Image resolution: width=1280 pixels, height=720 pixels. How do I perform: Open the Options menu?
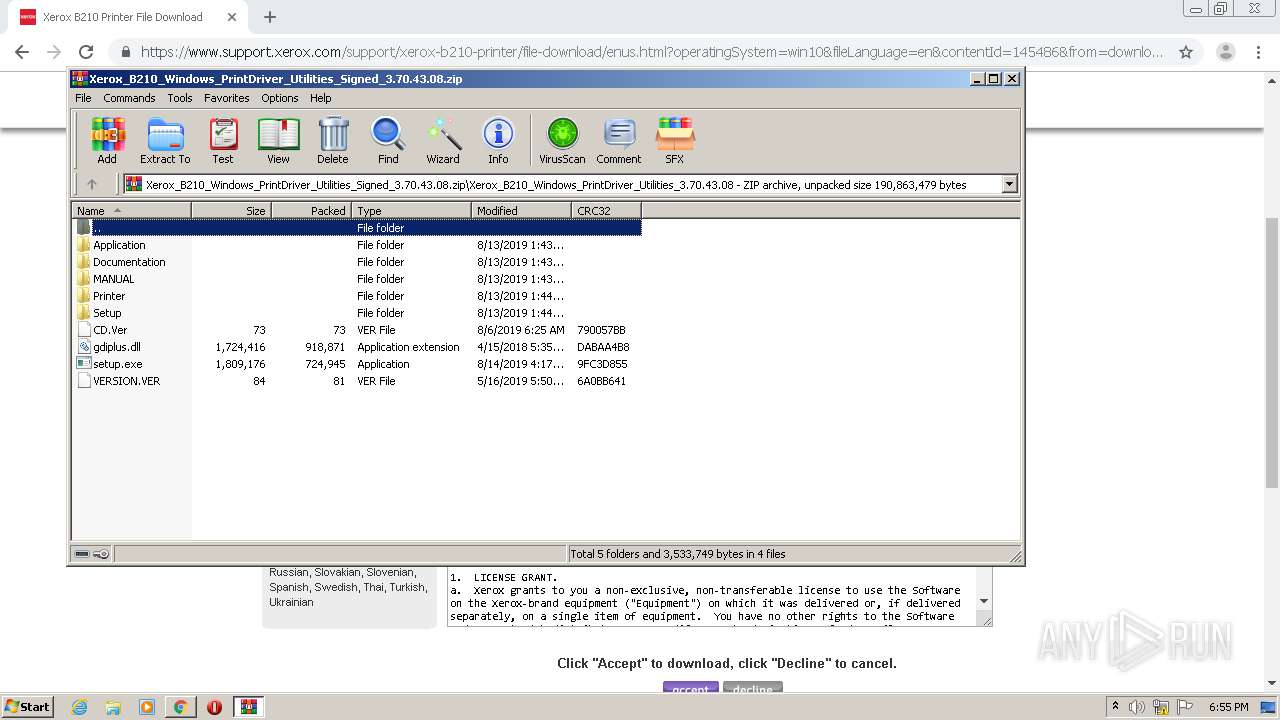[x=280, y=98]
